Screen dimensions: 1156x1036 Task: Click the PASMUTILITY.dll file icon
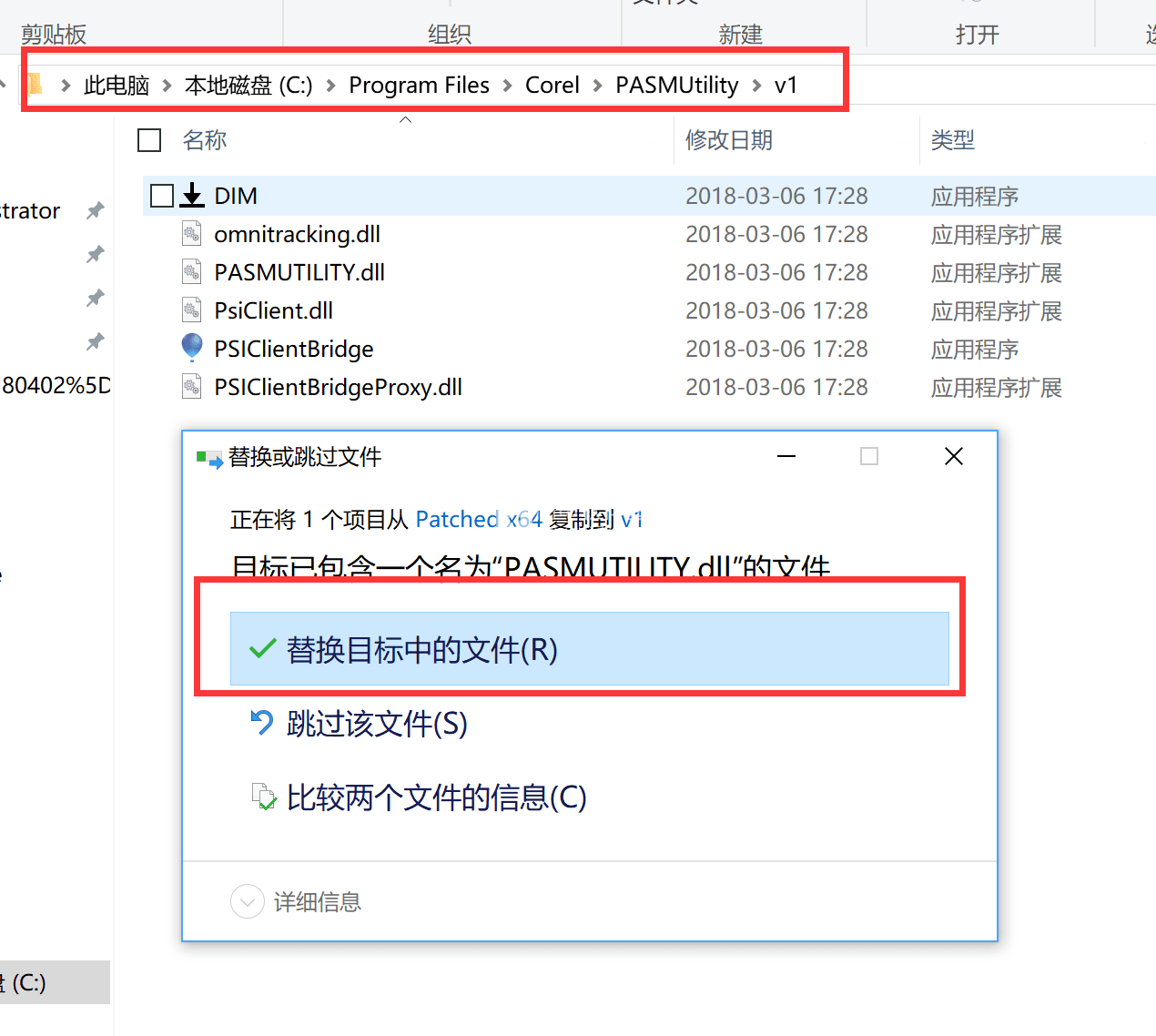point(192,271)
